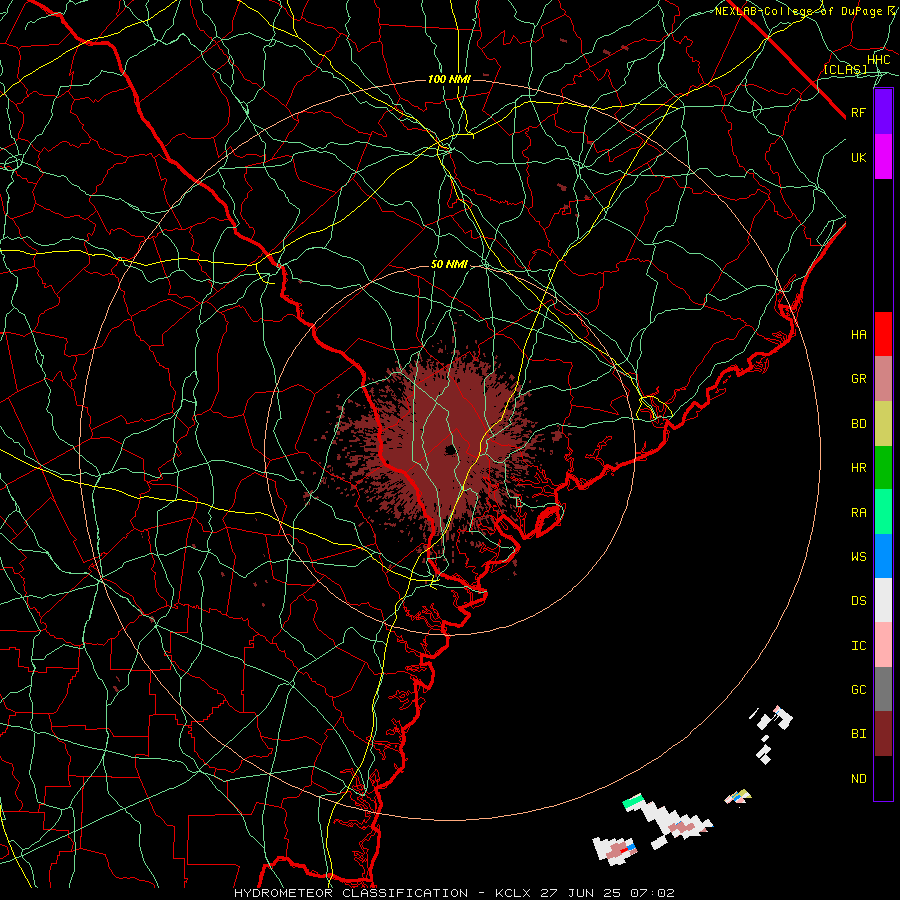Click the HHC product code text
Viewport: 900px width, 900px height.
click(878, 60)
